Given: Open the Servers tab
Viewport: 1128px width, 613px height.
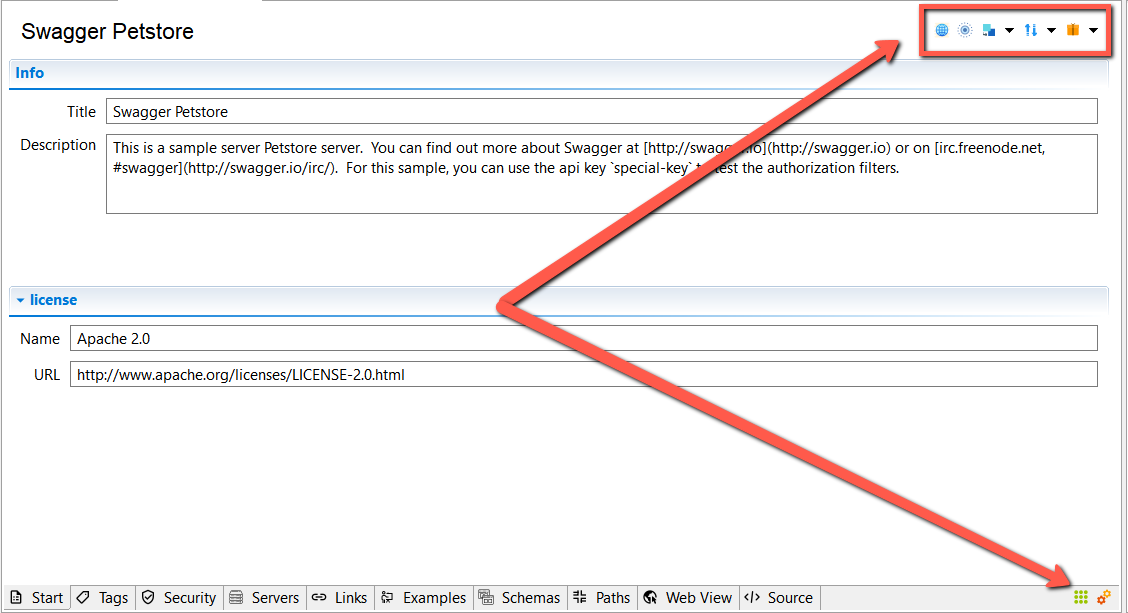Looking at the screenshot, I should pos(265,598).
